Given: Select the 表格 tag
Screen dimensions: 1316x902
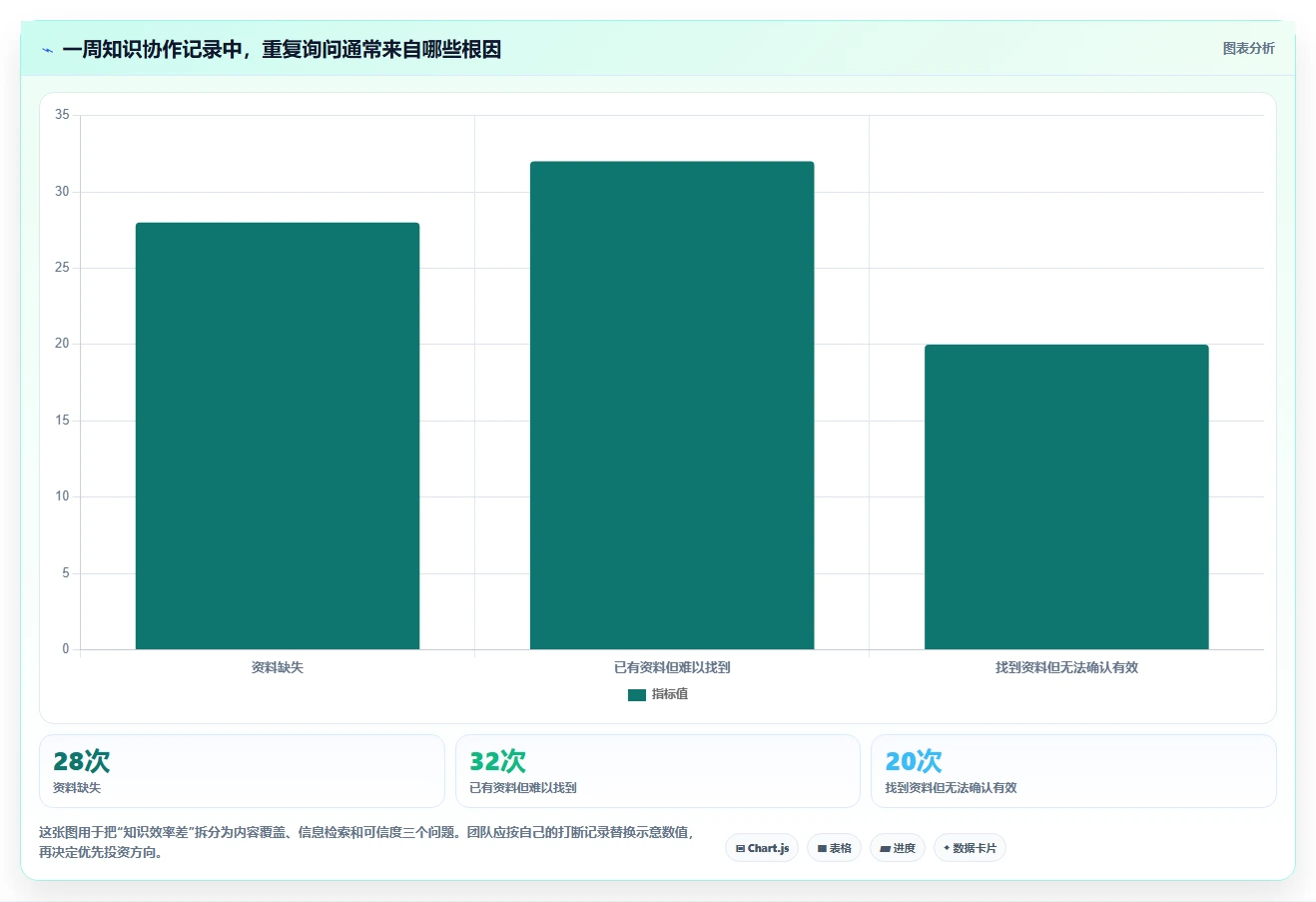Looking at the screenshot, I should (x=834, y=848).
